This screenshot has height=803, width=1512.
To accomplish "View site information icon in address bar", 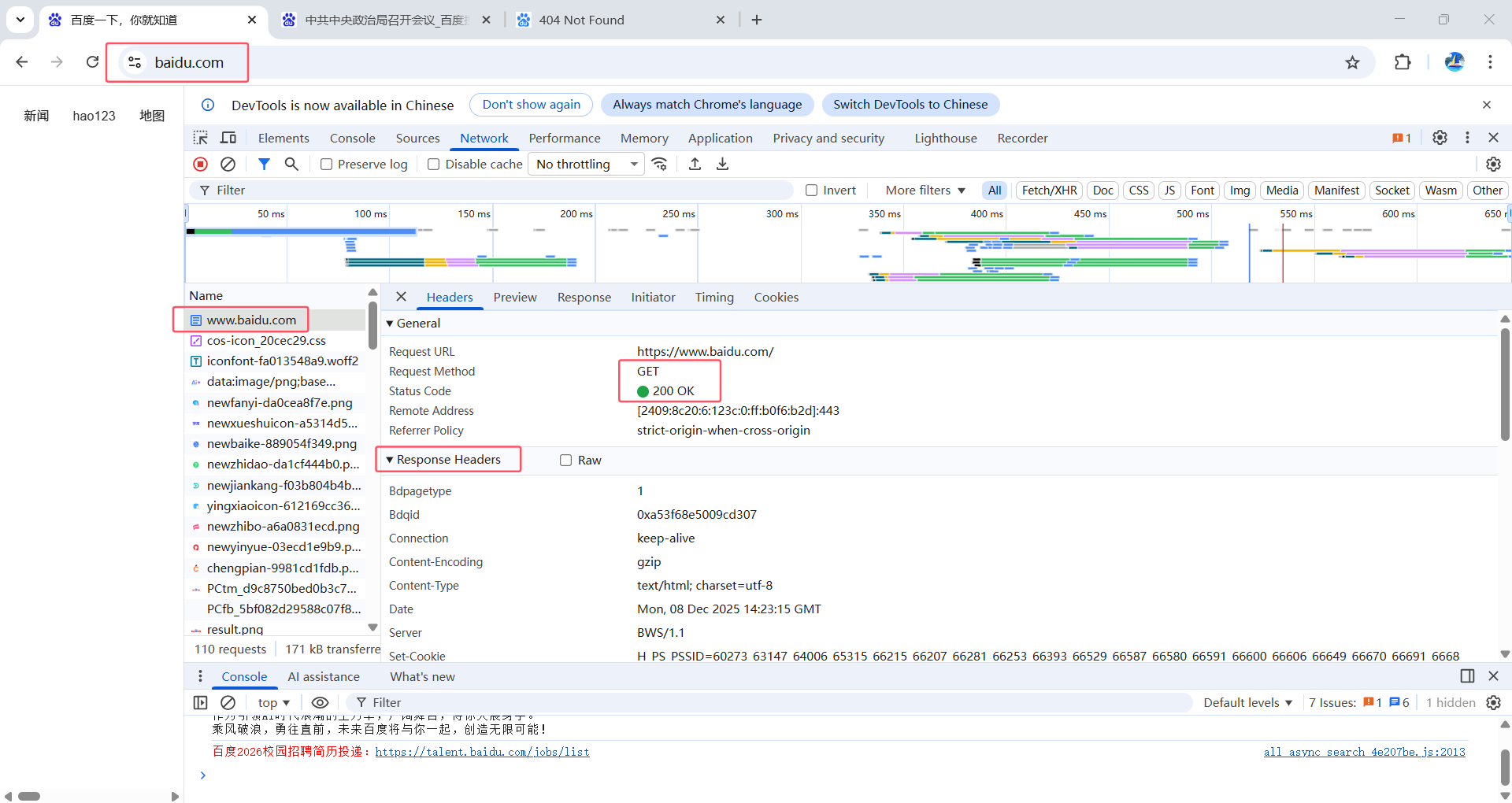I will click(135, 62).
